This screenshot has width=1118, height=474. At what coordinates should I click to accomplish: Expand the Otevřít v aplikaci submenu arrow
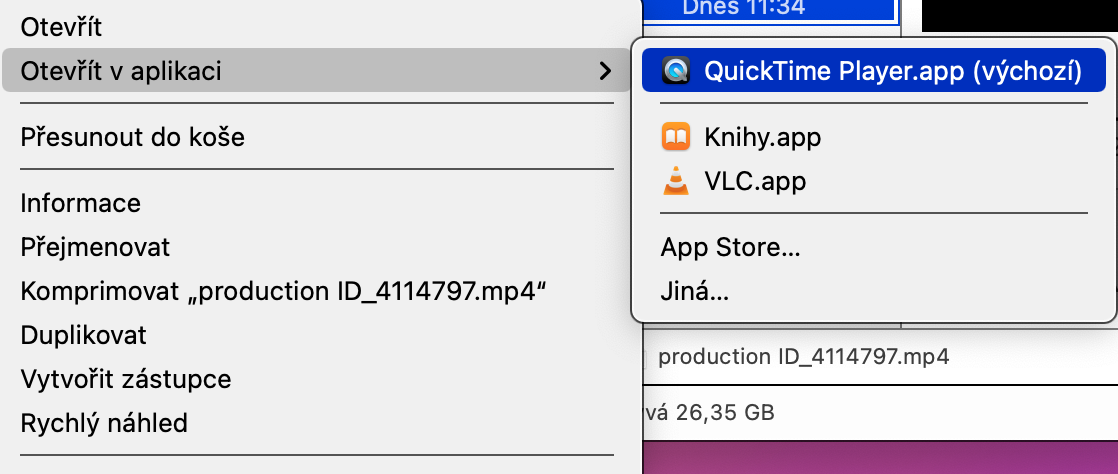click(603, 71)
